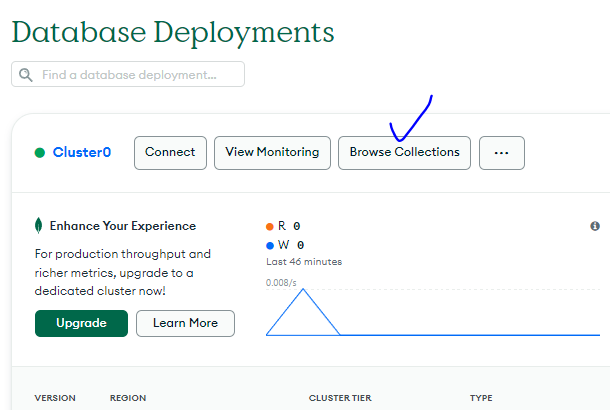Open the three-dot more options menu
Viewport: 610px width, 410px height.
(x=502, y=153)
